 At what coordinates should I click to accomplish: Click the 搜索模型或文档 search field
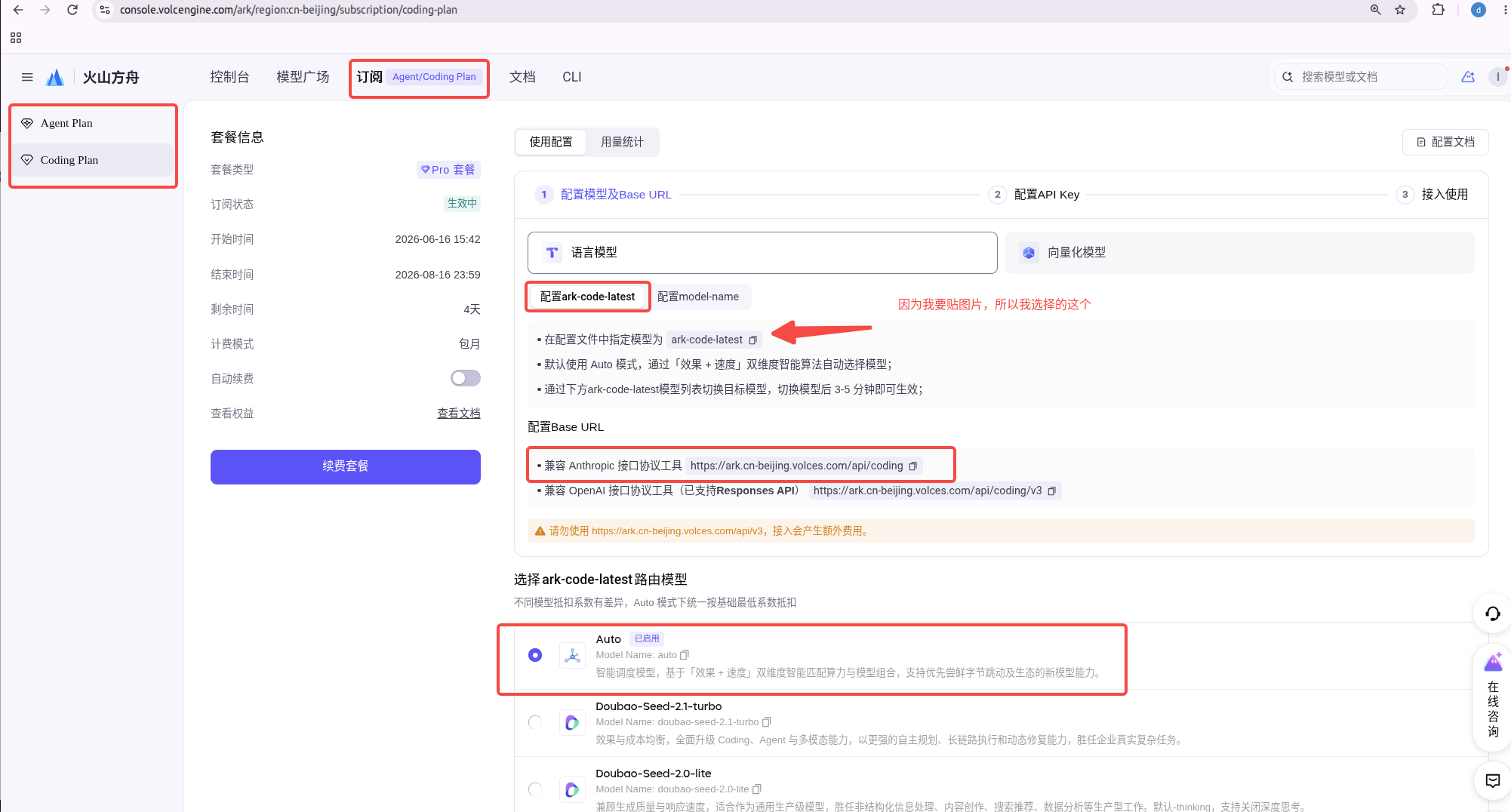[1361, 77]
